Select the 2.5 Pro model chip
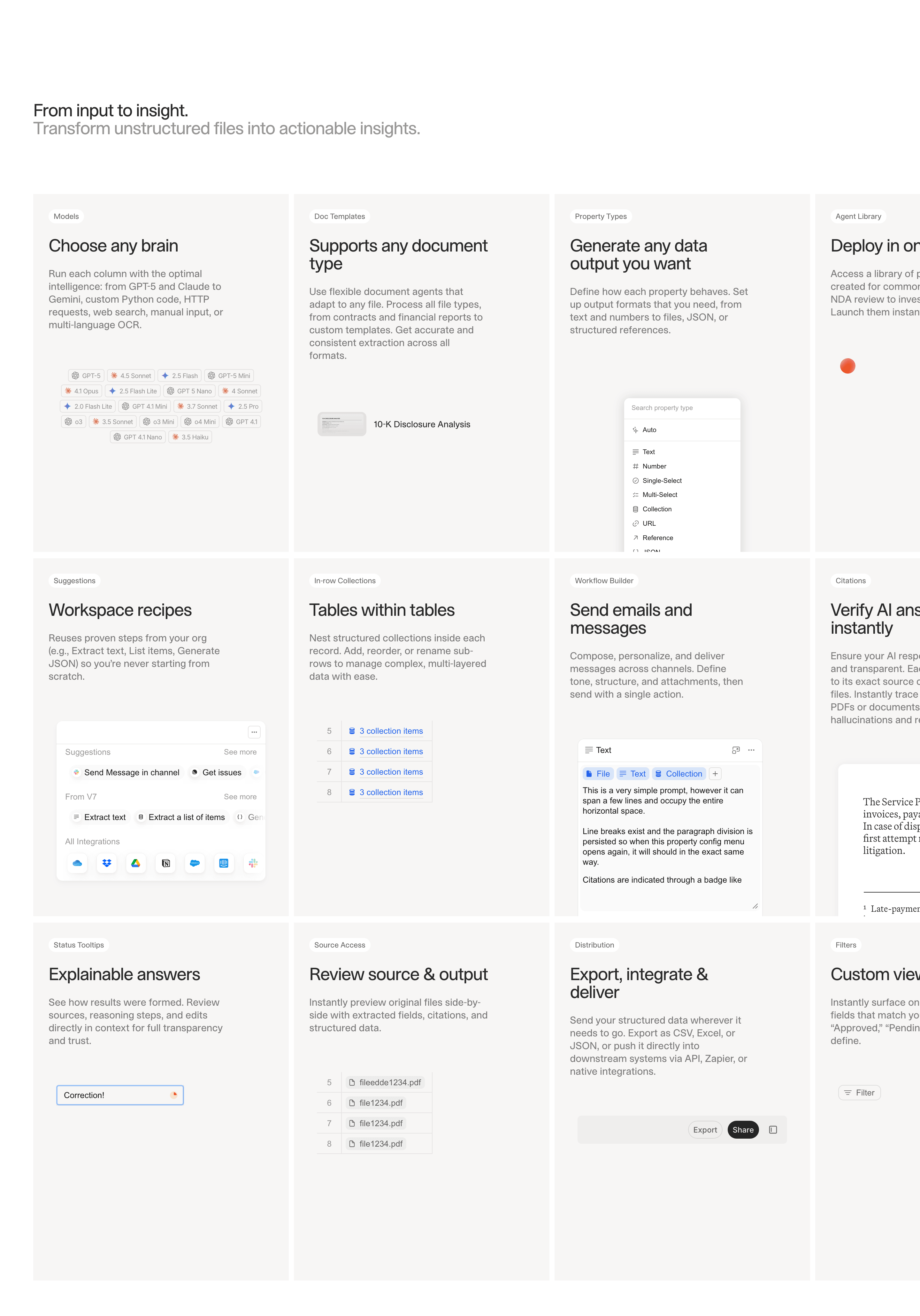This screenshot has width=920, height=1316. pos(243,406)
